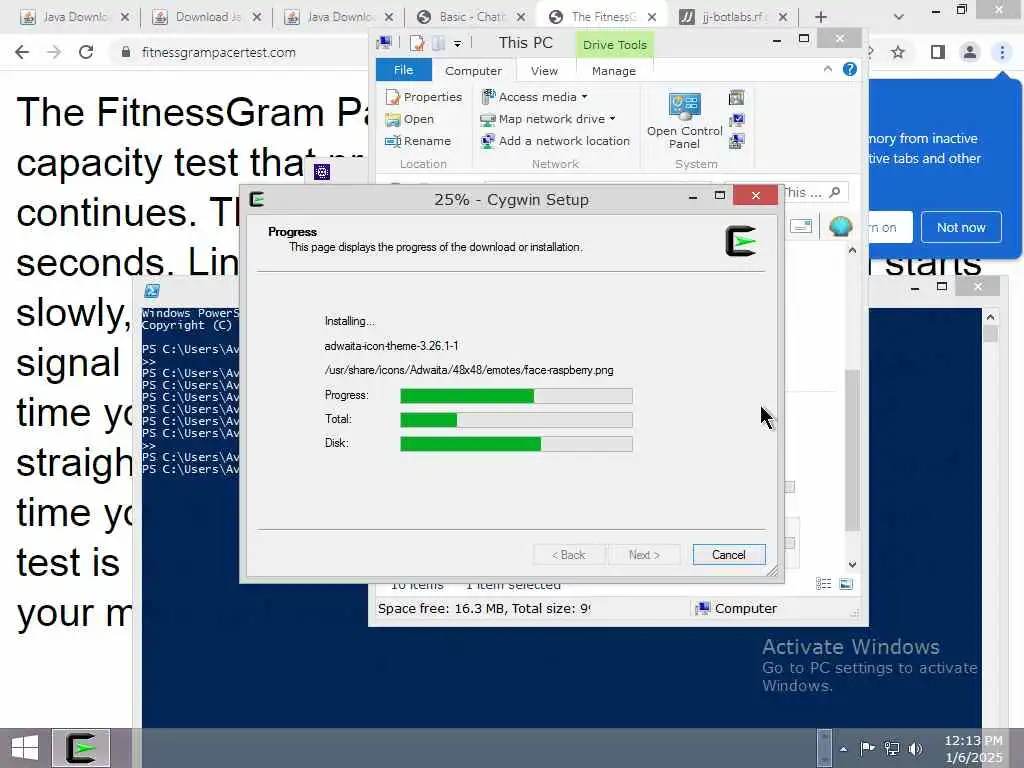
Task: Click Open in the Location ribbon group
Action: [410, 119]
